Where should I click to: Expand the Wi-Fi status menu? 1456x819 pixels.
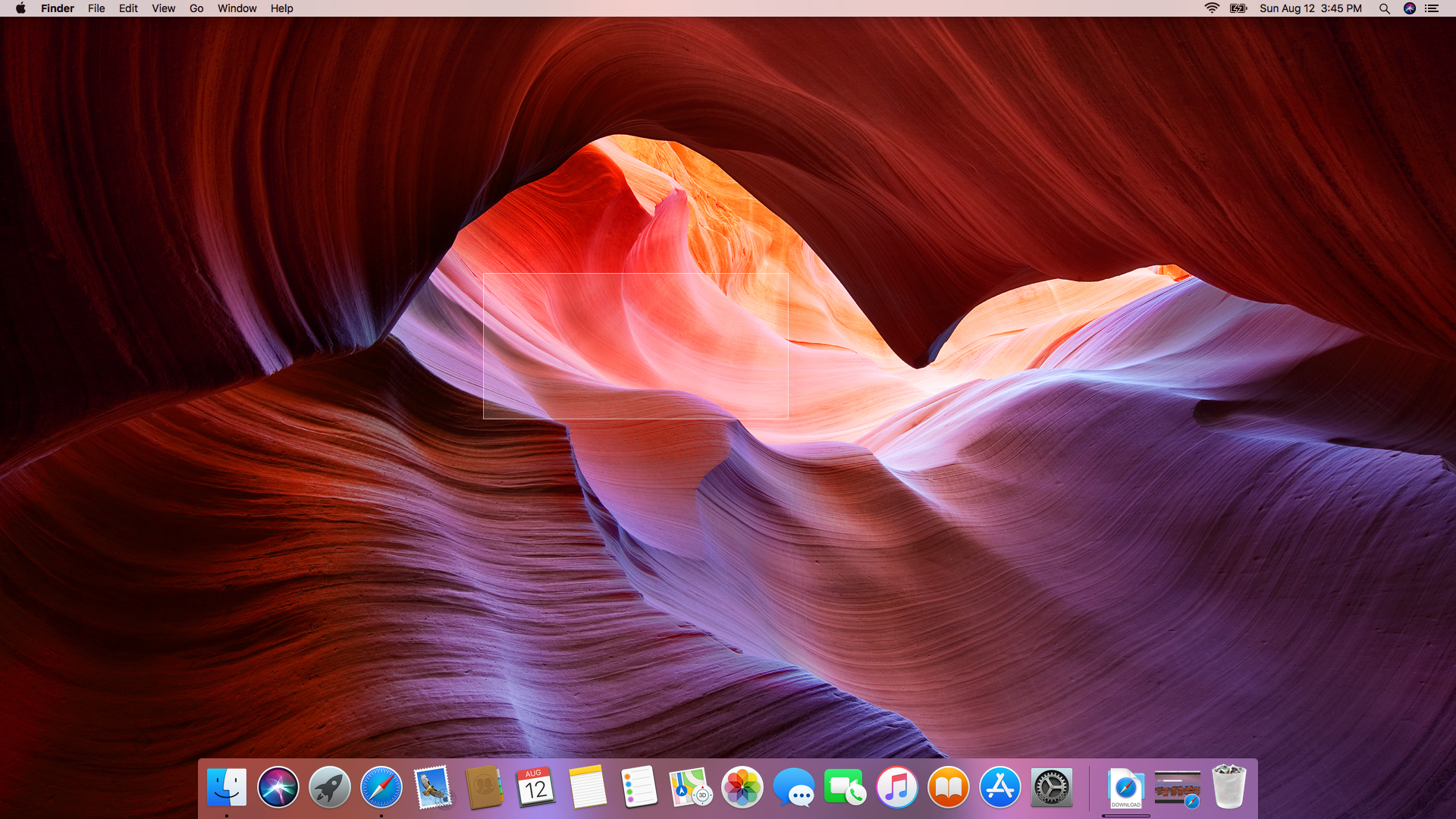click(x=1212, y=8)
